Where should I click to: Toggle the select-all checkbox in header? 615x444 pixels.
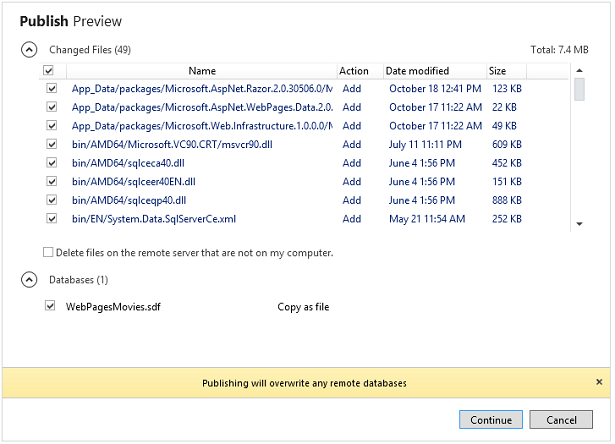[x=49, y=71]
